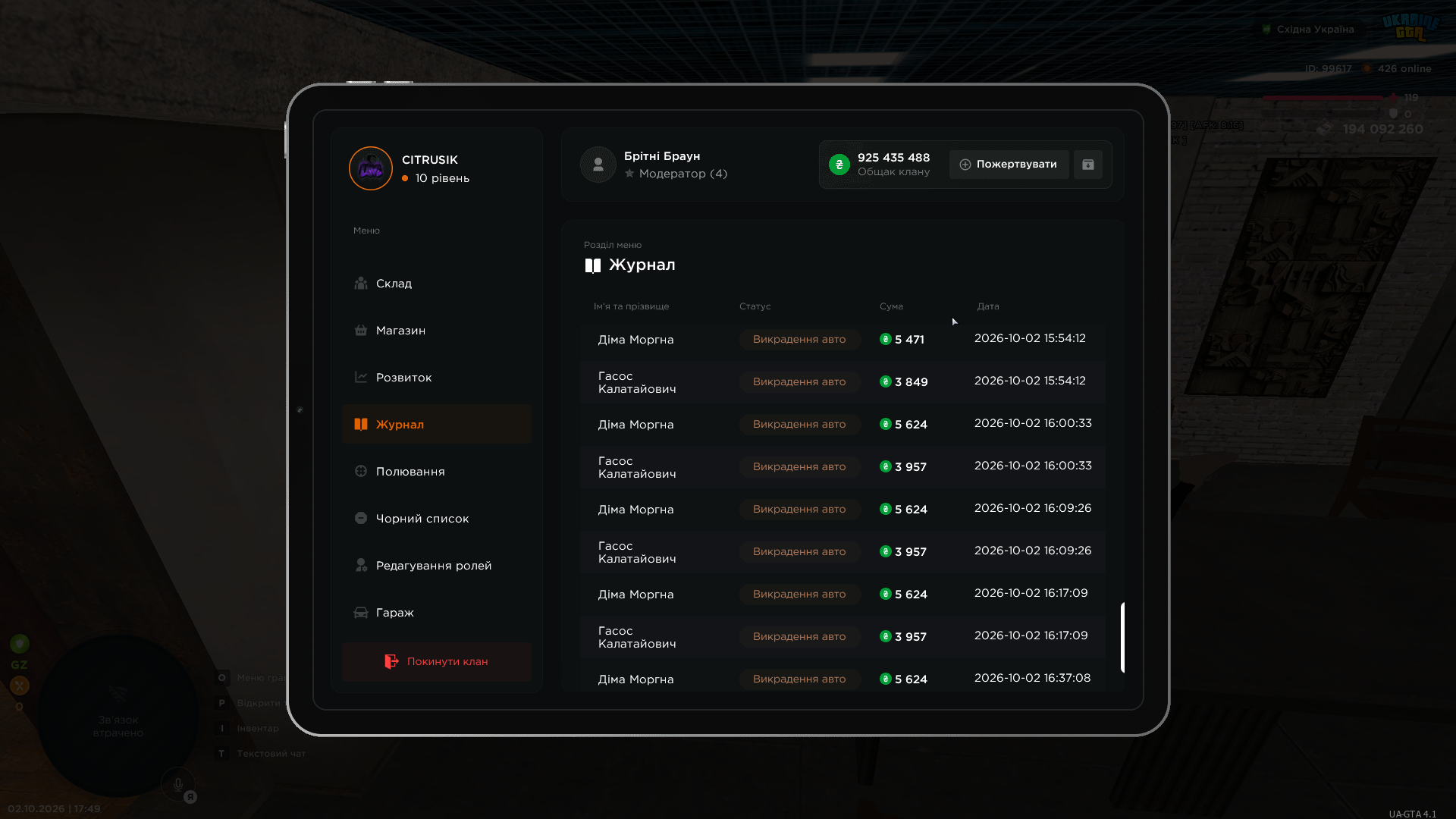Click the Викрадення авто status in the 3 849 row
This screenshot has height=819, width=1456.
799,382
